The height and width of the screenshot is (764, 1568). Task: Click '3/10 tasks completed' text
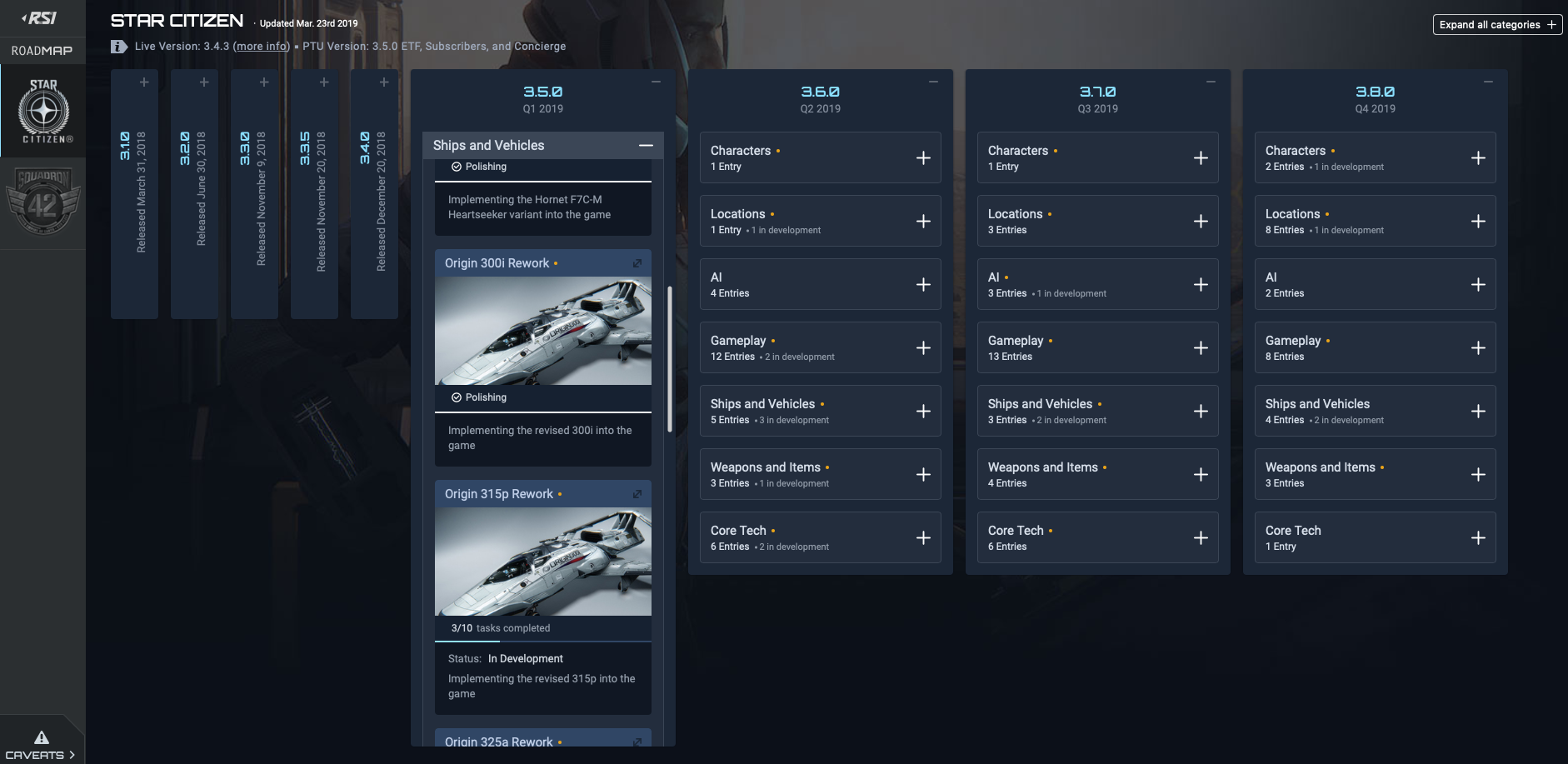point(501,628)
